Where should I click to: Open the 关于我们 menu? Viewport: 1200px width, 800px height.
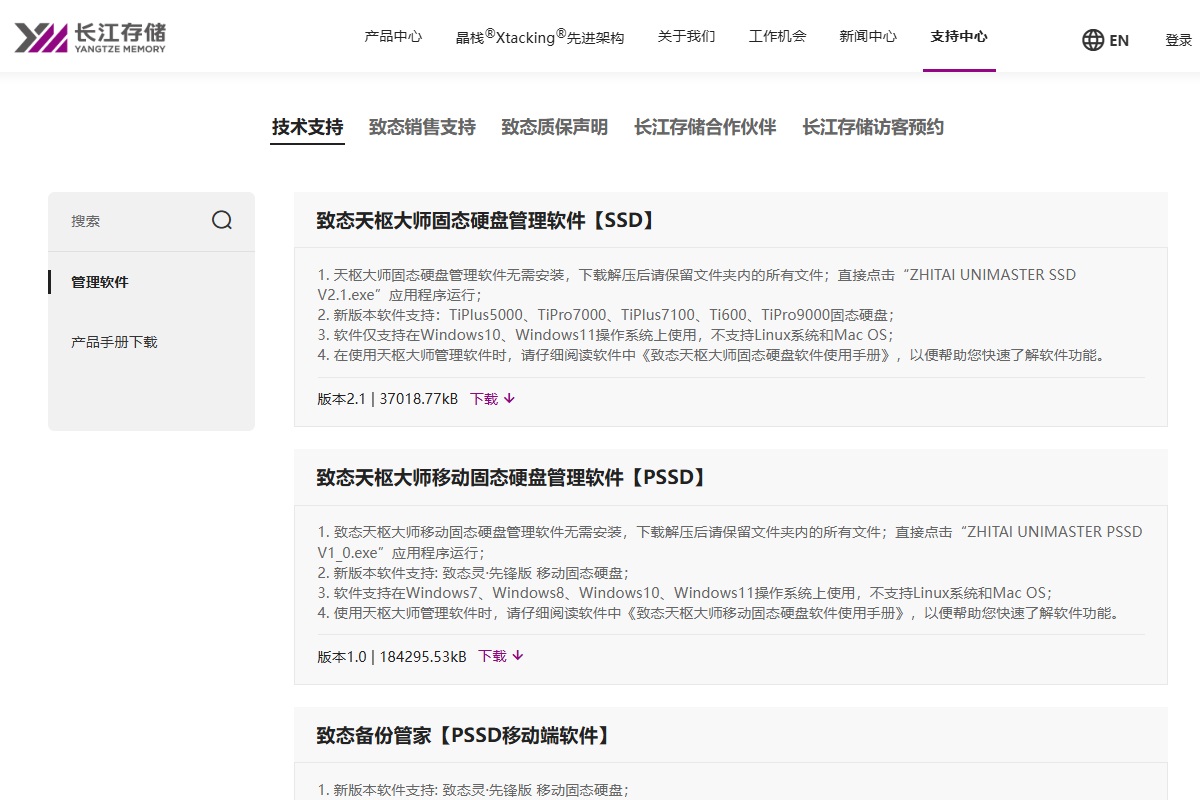pos(686,36)
